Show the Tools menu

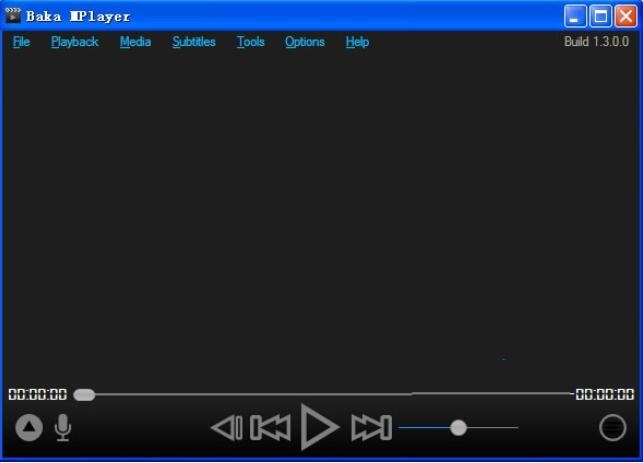point(251,42)
